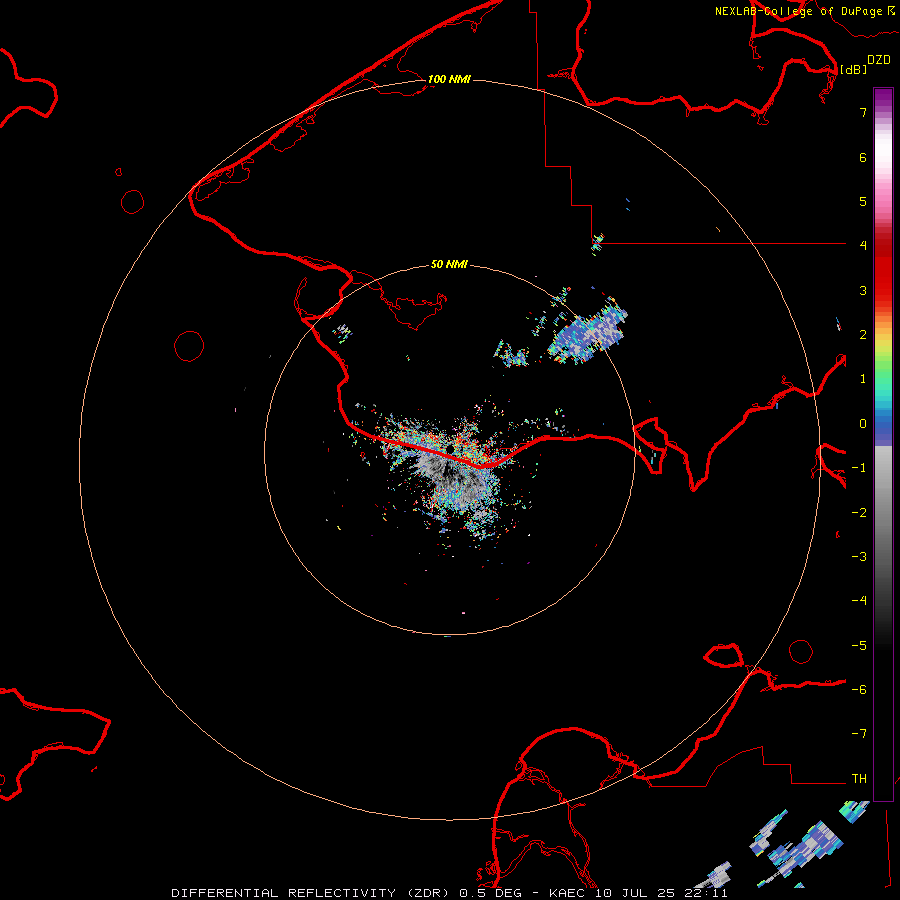900x900 pixels.
Task: Click the [dB] unit label
Action: (854, 69)
